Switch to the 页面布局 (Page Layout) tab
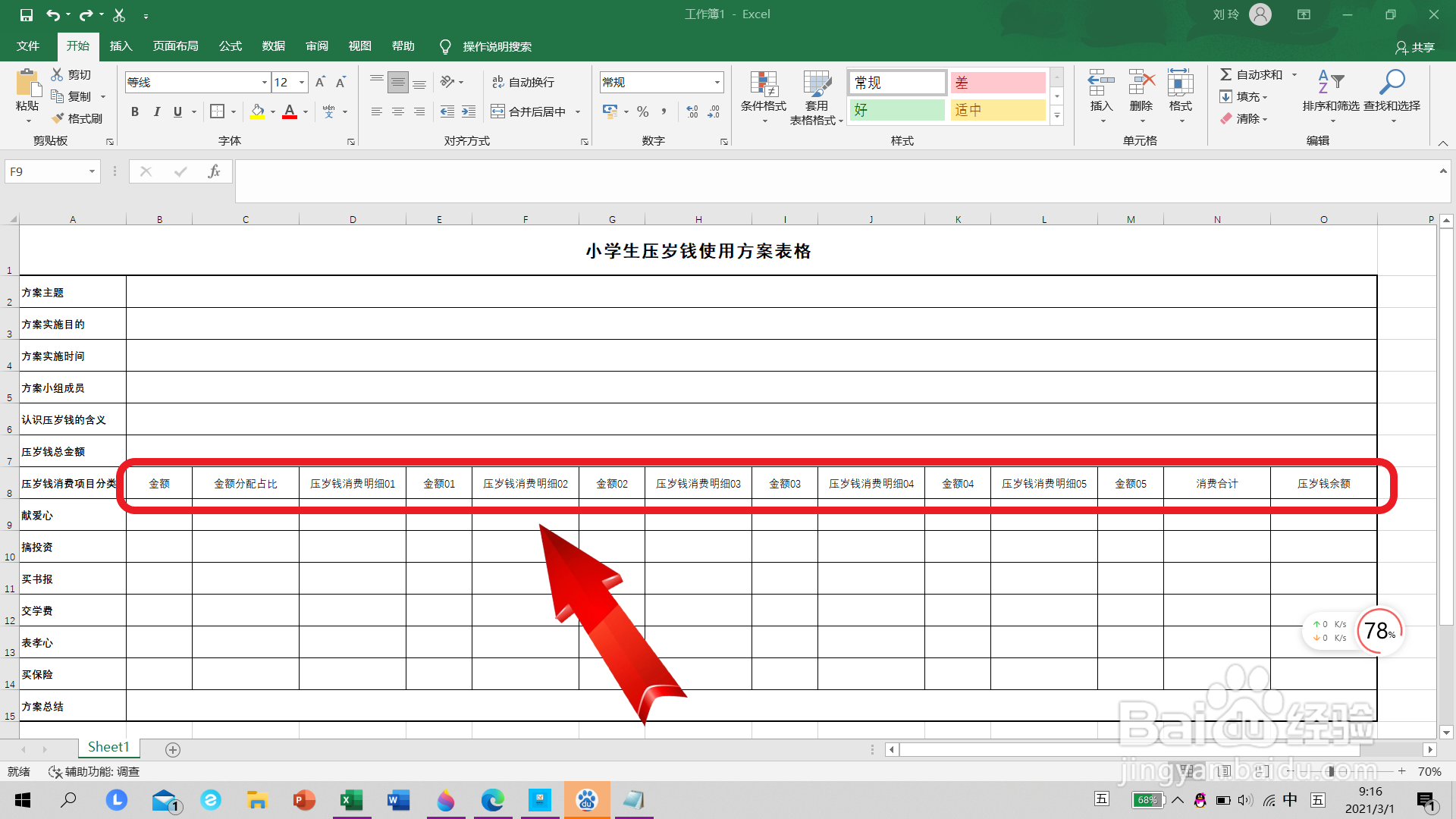 pyautogui.click(x=175, y=46)
